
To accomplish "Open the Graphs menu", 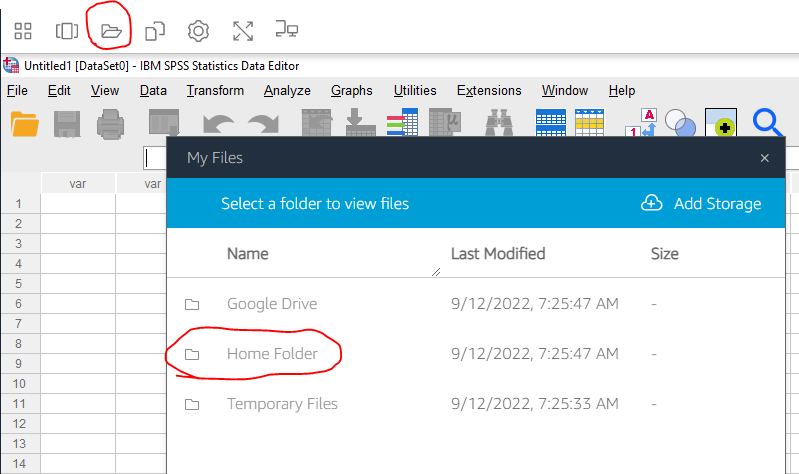I will [x=352, y=91].
